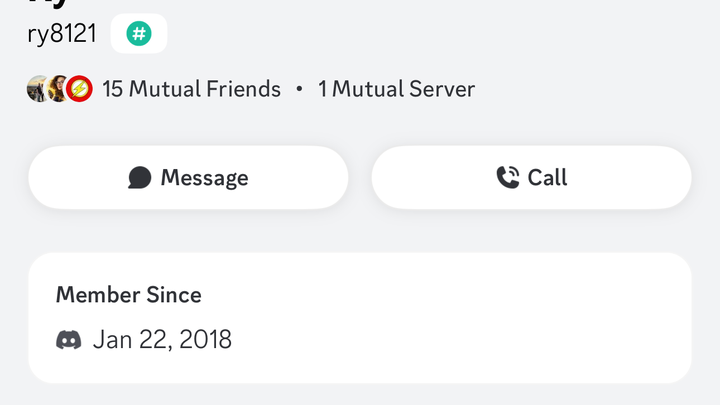Screen dimensions: 720x405
Task: Click the dot separator after Mutual Friends
Action: [299, 89]
